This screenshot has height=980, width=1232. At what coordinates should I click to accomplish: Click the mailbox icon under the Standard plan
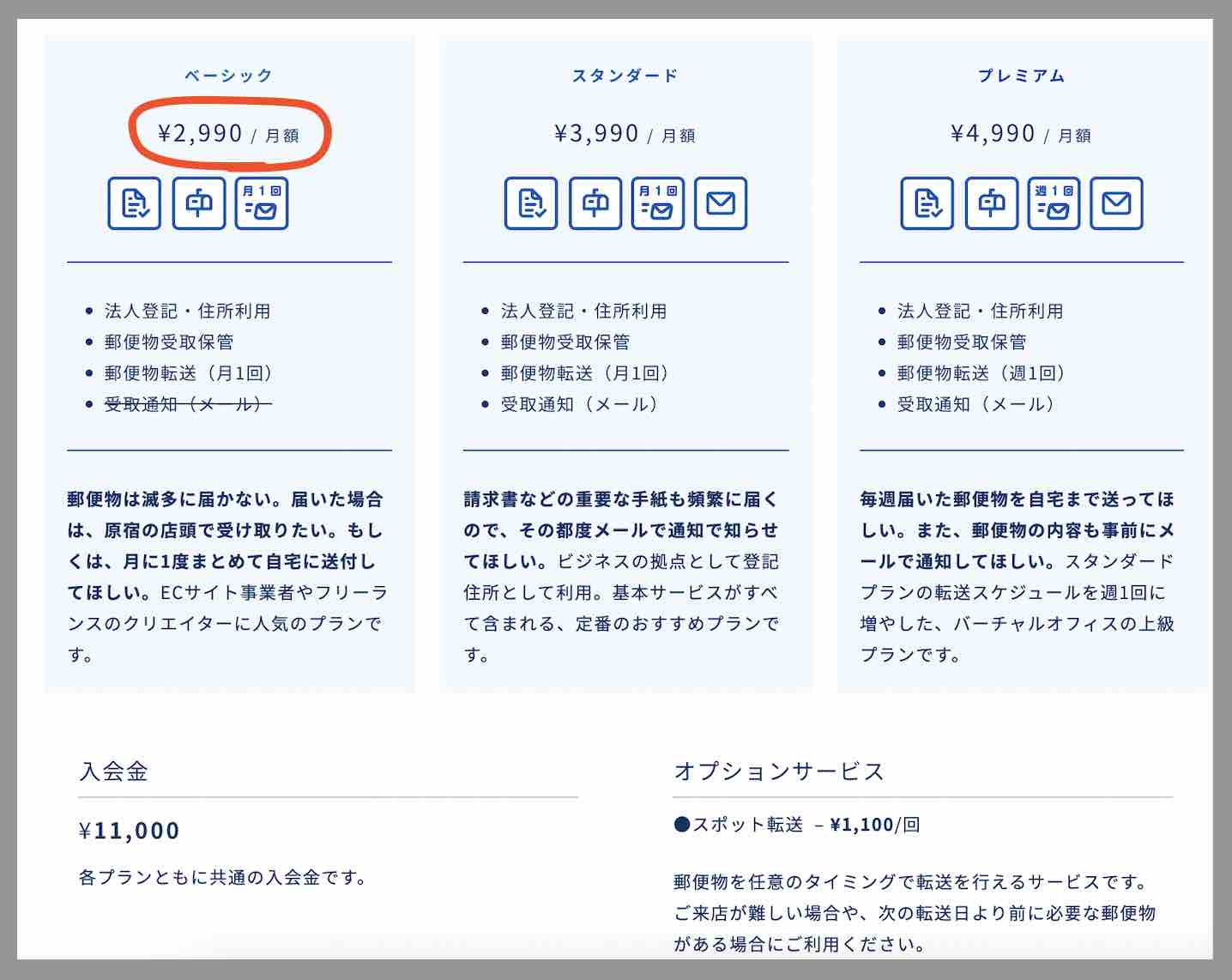[595, 203]
